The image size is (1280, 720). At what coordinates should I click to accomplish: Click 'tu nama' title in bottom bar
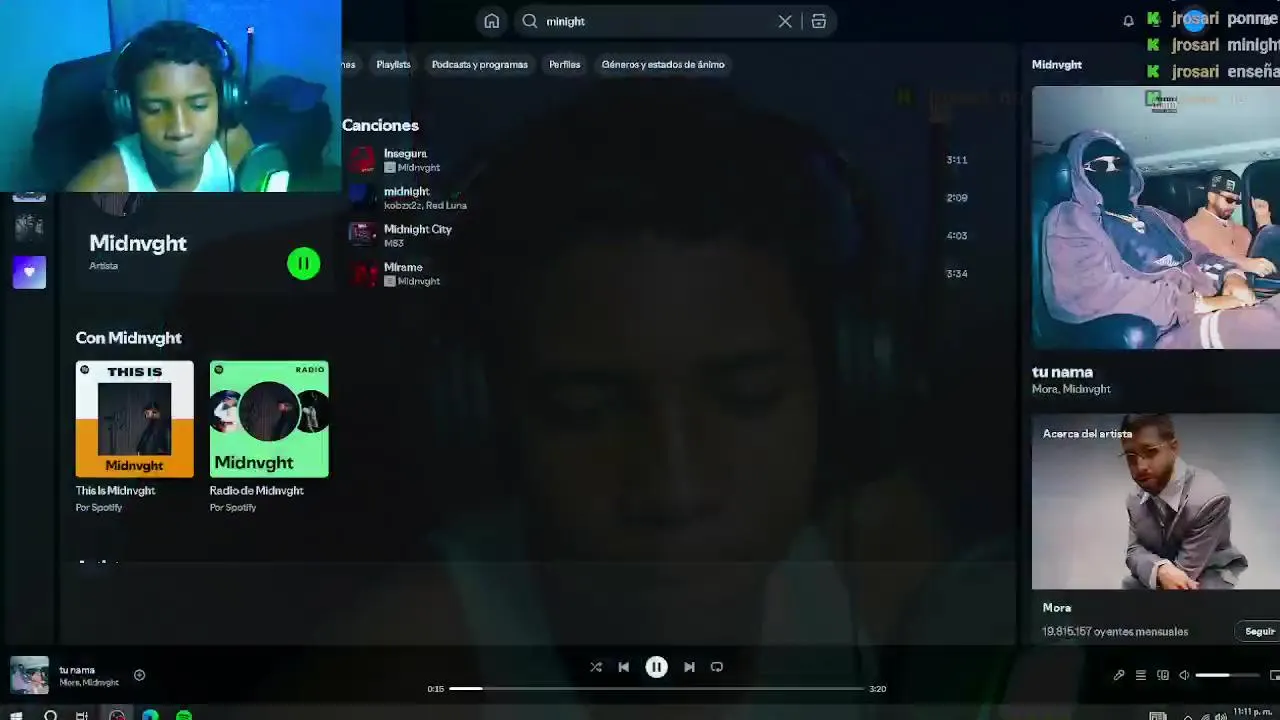click(x=77, y=670)
